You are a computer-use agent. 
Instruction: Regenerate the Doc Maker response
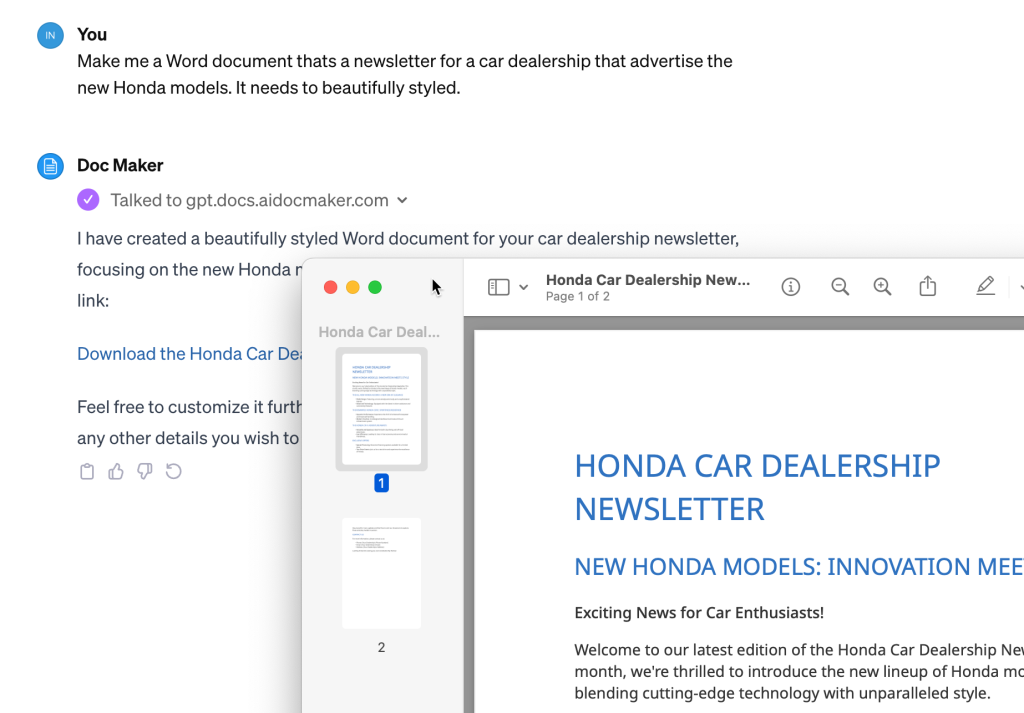pyautogui.click(x=173, y=471)
